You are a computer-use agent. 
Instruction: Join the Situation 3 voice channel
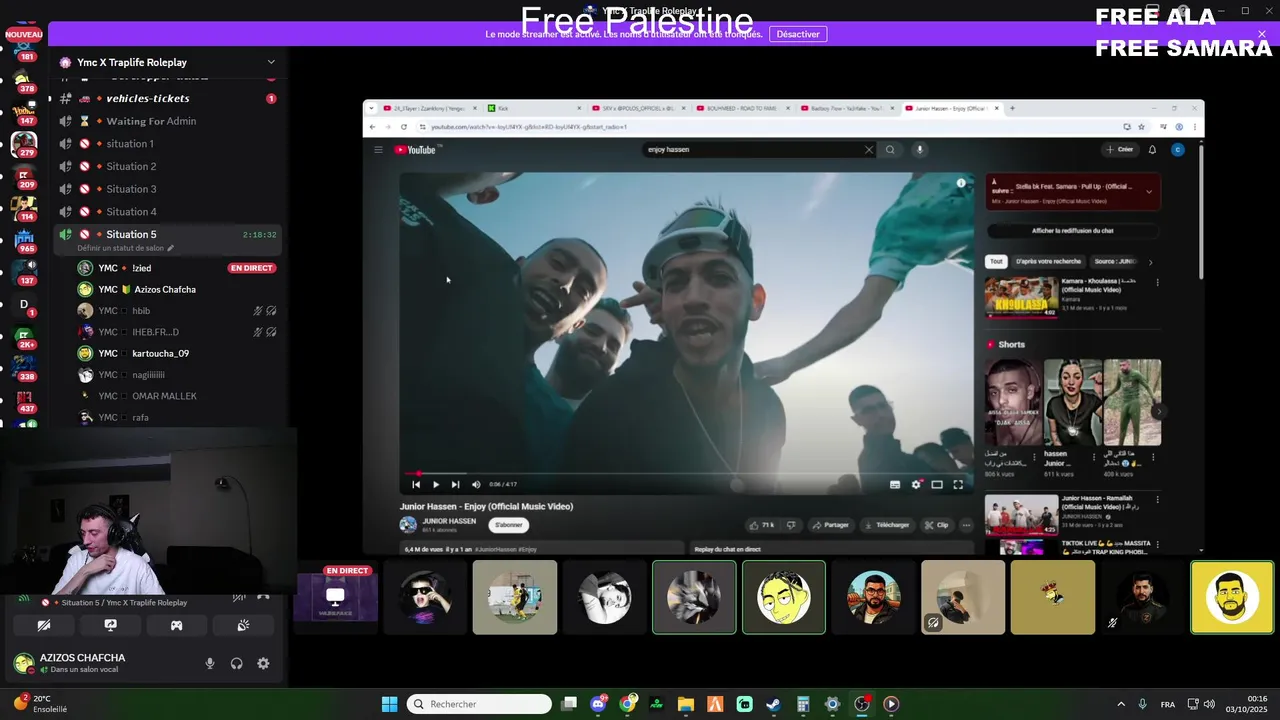168,189
